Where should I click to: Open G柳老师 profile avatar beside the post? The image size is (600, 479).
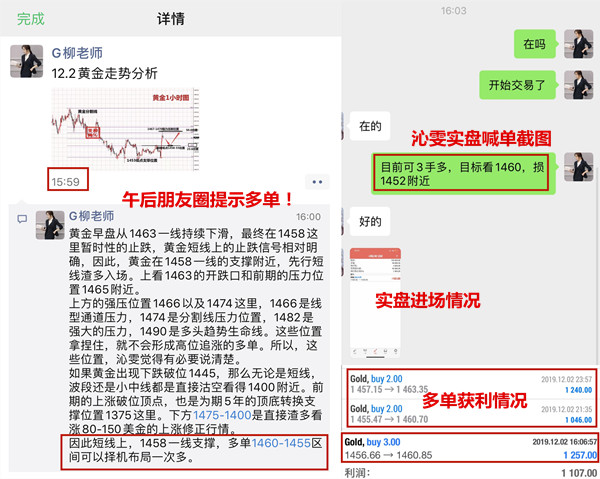pyautogui.click(x=26, y=61)
